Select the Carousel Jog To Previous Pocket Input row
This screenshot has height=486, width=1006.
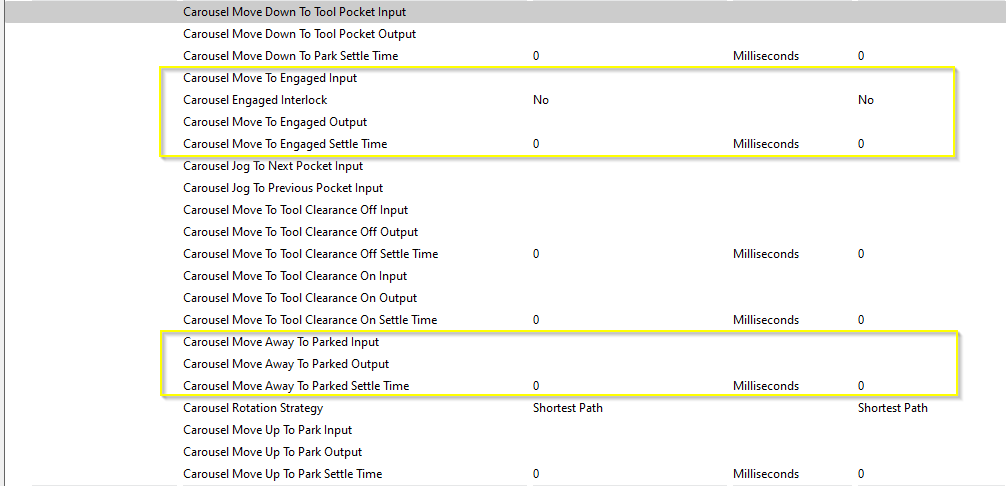click(283, 188)
